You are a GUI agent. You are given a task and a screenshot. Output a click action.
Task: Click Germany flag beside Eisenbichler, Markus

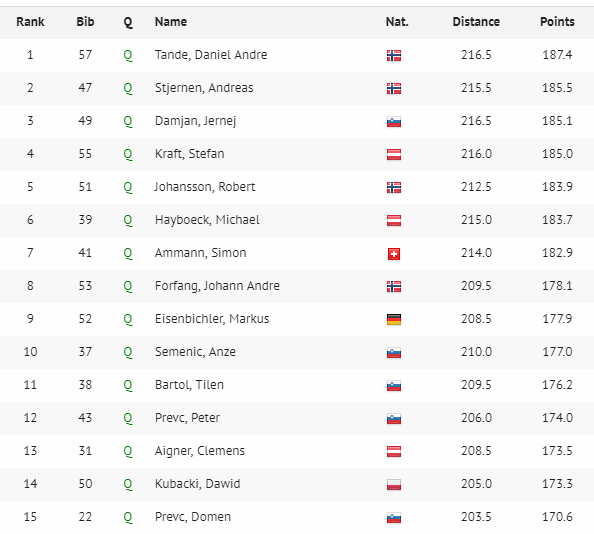tap(394, 320)
